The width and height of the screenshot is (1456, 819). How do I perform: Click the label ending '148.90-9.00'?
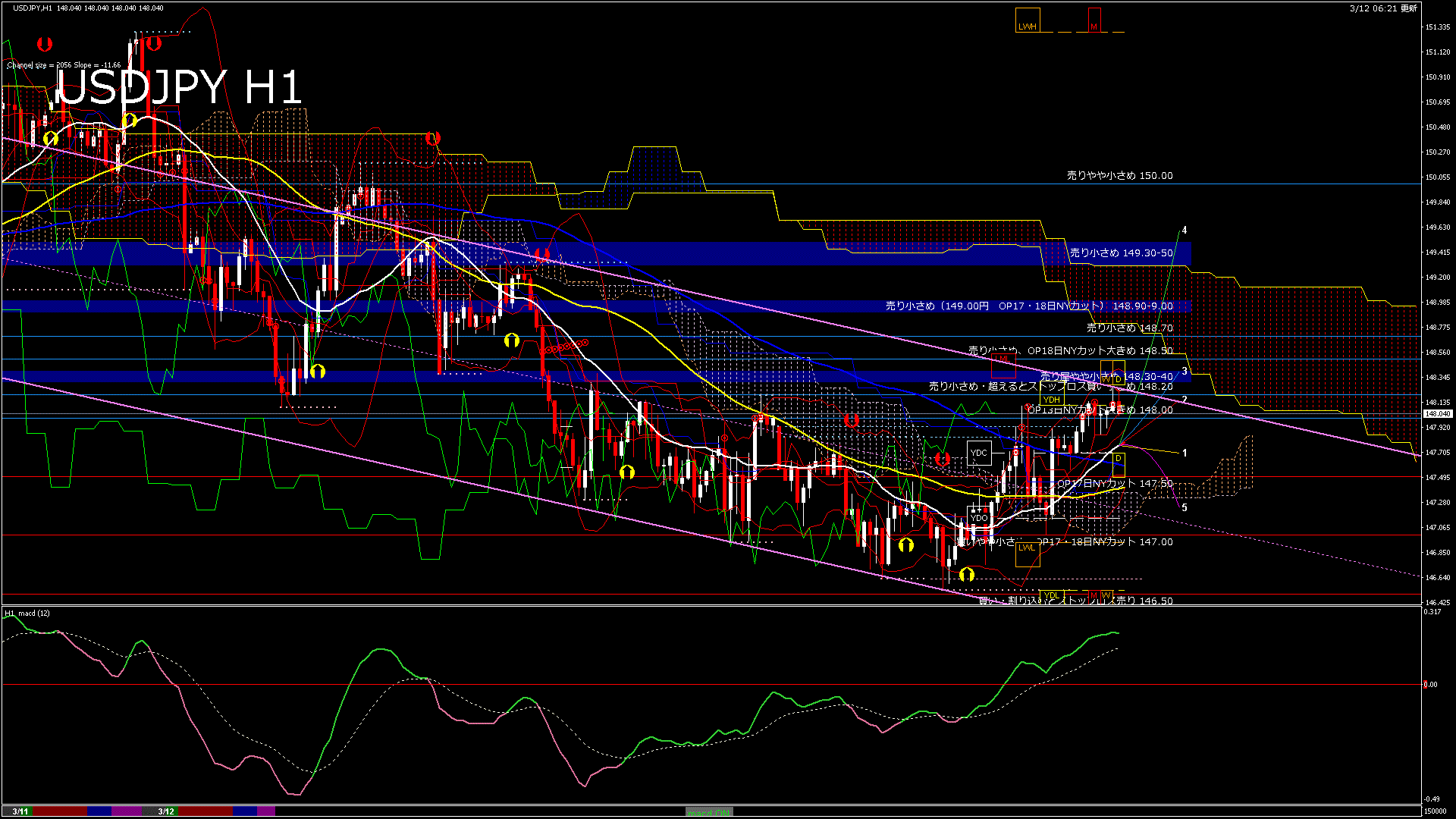pos(1029,306)
